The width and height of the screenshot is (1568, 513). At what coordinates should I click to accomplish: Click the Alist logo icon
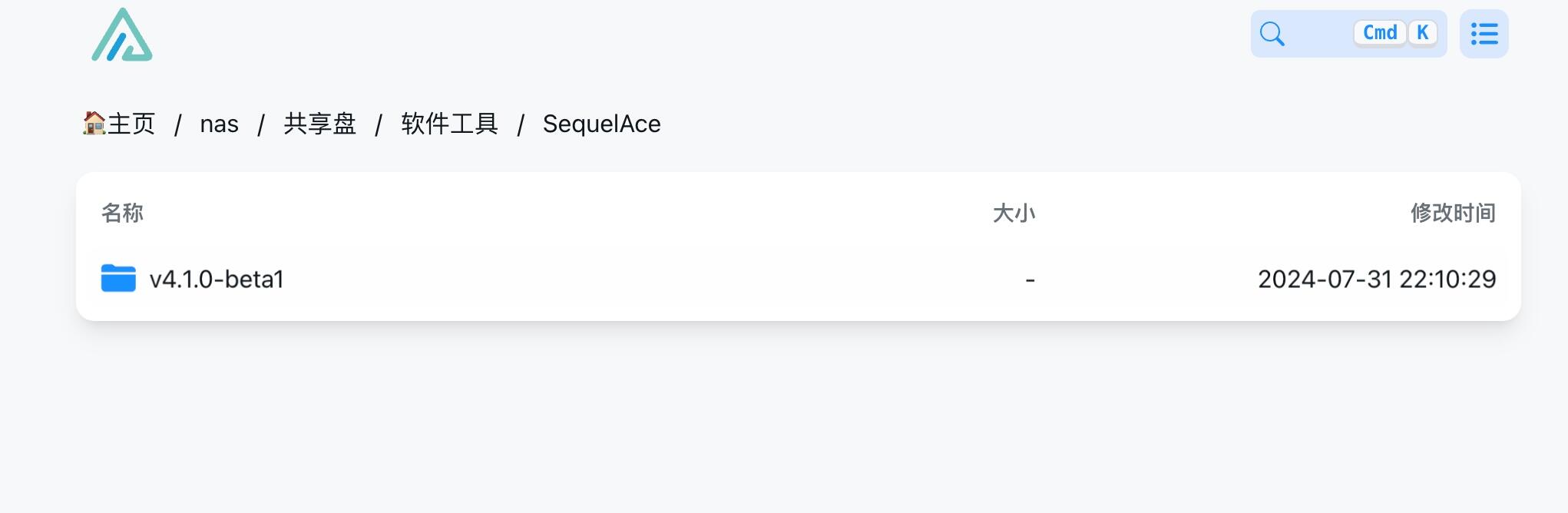(123, 35)
